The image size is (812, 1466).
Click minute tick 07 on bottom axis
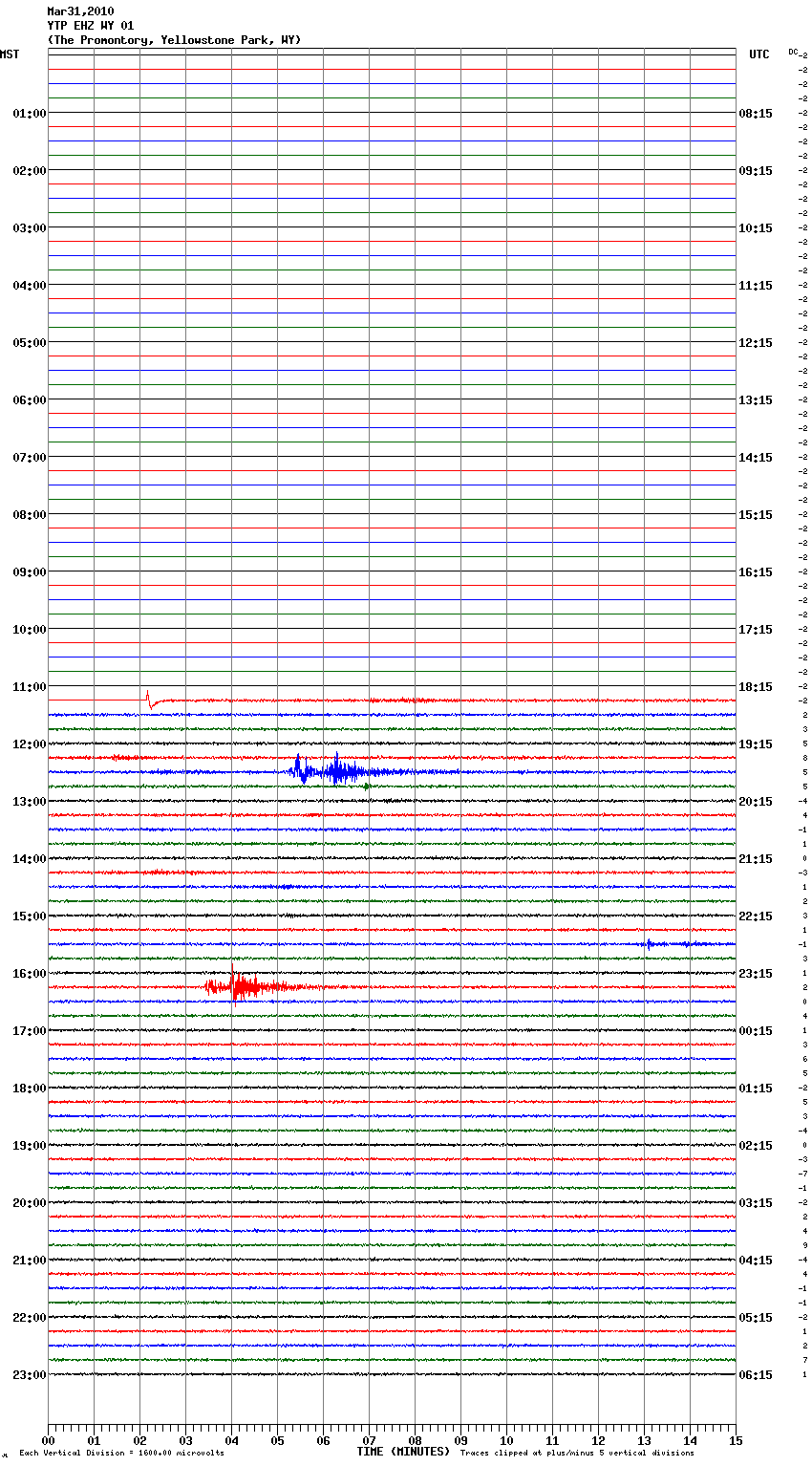tap(369, 1441)
